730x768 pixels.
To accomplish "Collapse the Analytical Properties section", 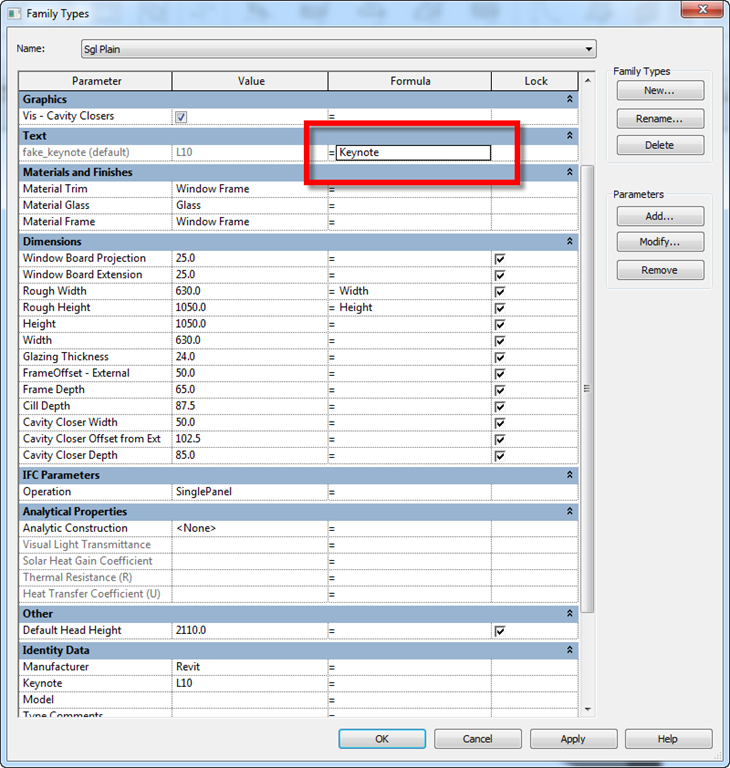I will [569, 512].
